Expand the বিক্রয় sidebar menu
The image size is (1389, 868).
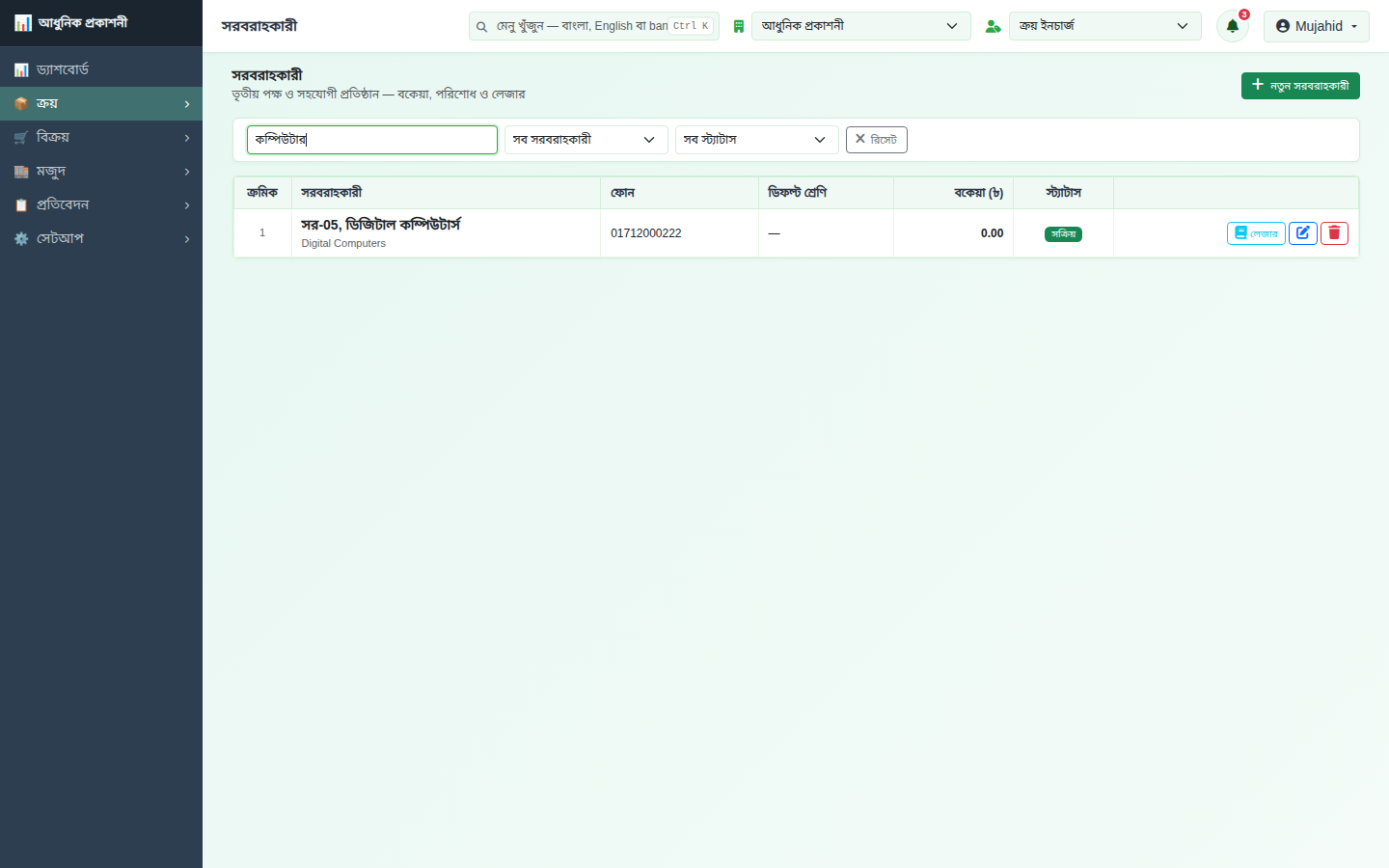click(x=101, y=137)
